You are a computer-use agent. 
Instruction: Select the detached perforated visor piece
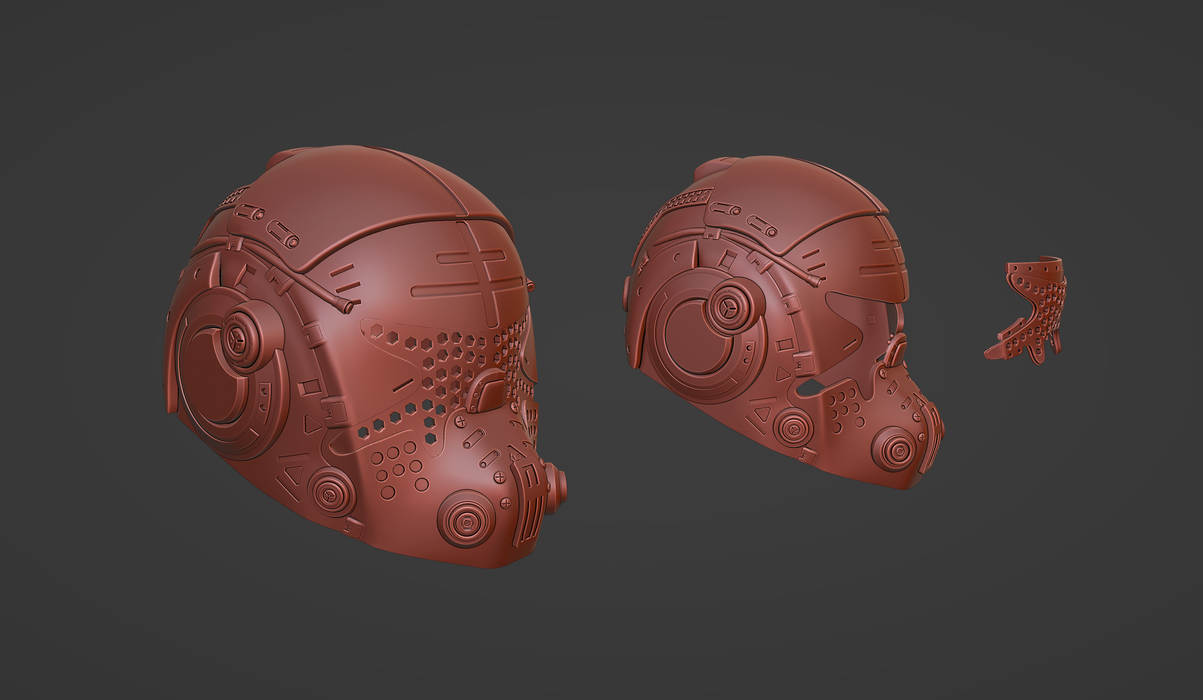1030,308
